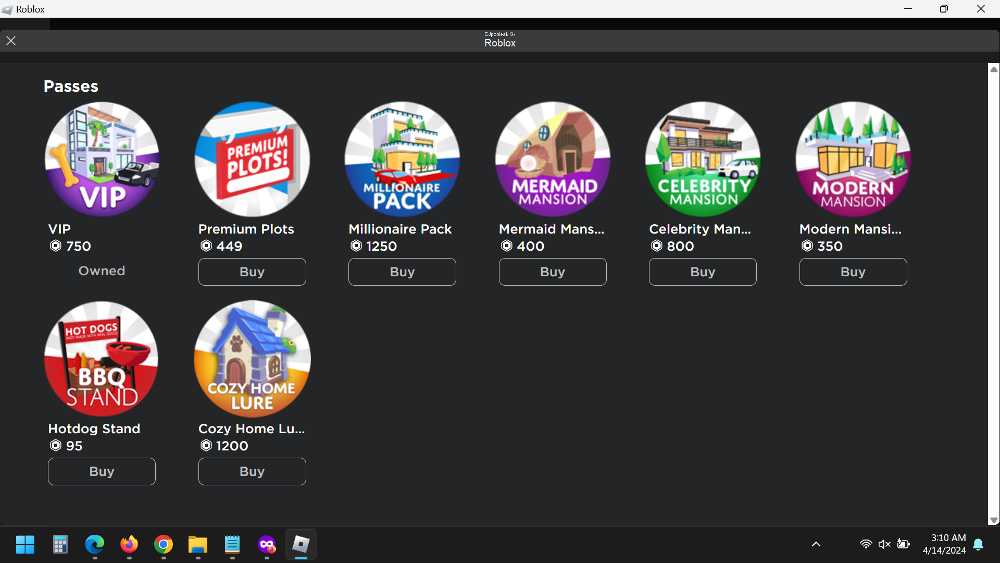This screenshot has height=563, width=1000.
Task: Open the Celebrity Mansion pass image
Action: coord(703,159)
